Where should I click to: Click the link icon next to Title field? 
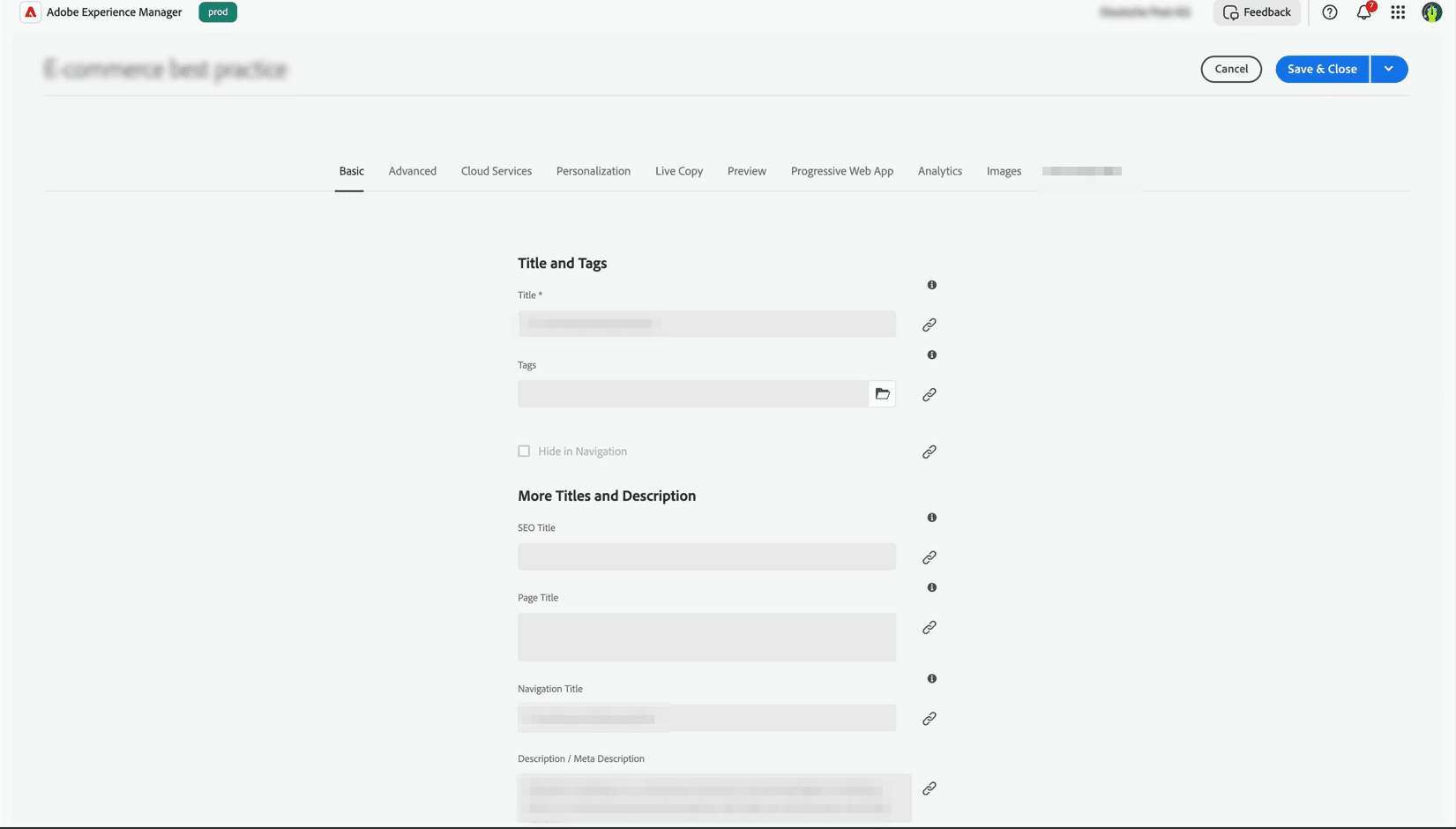[930, 325]
